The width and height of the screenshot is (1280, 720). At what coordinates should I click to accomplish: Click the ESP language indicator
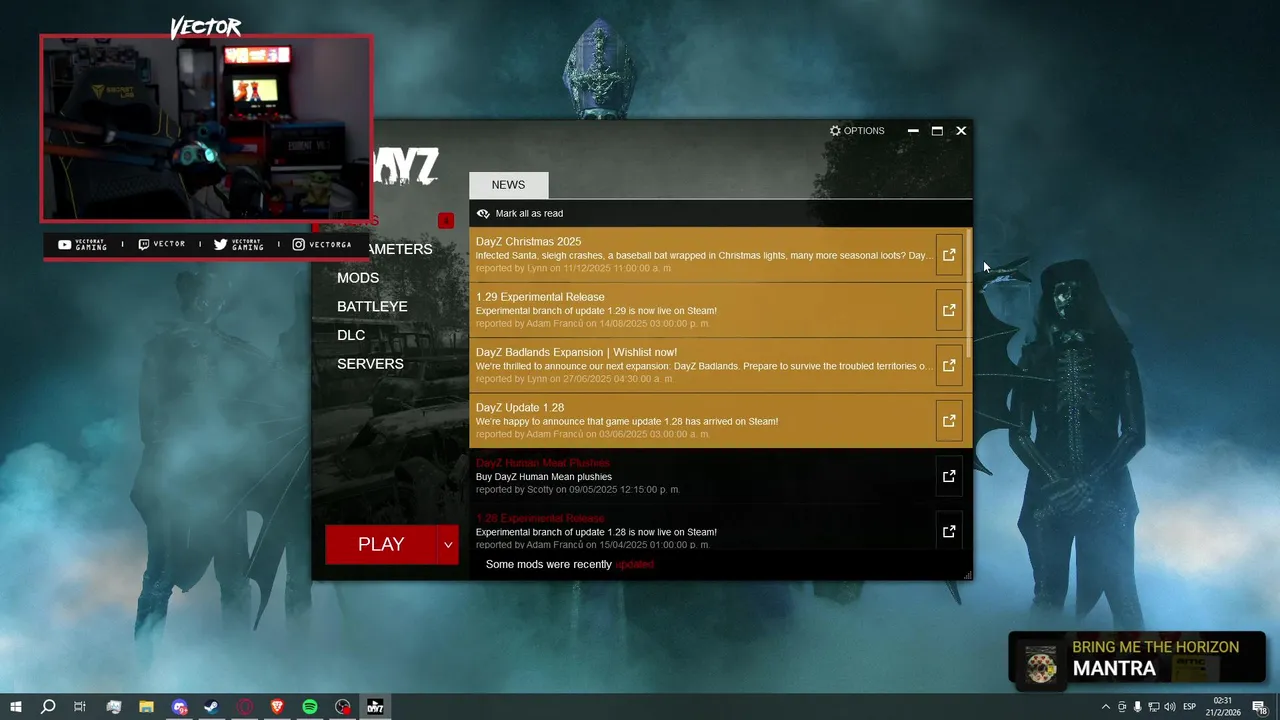click(1190, 707)
